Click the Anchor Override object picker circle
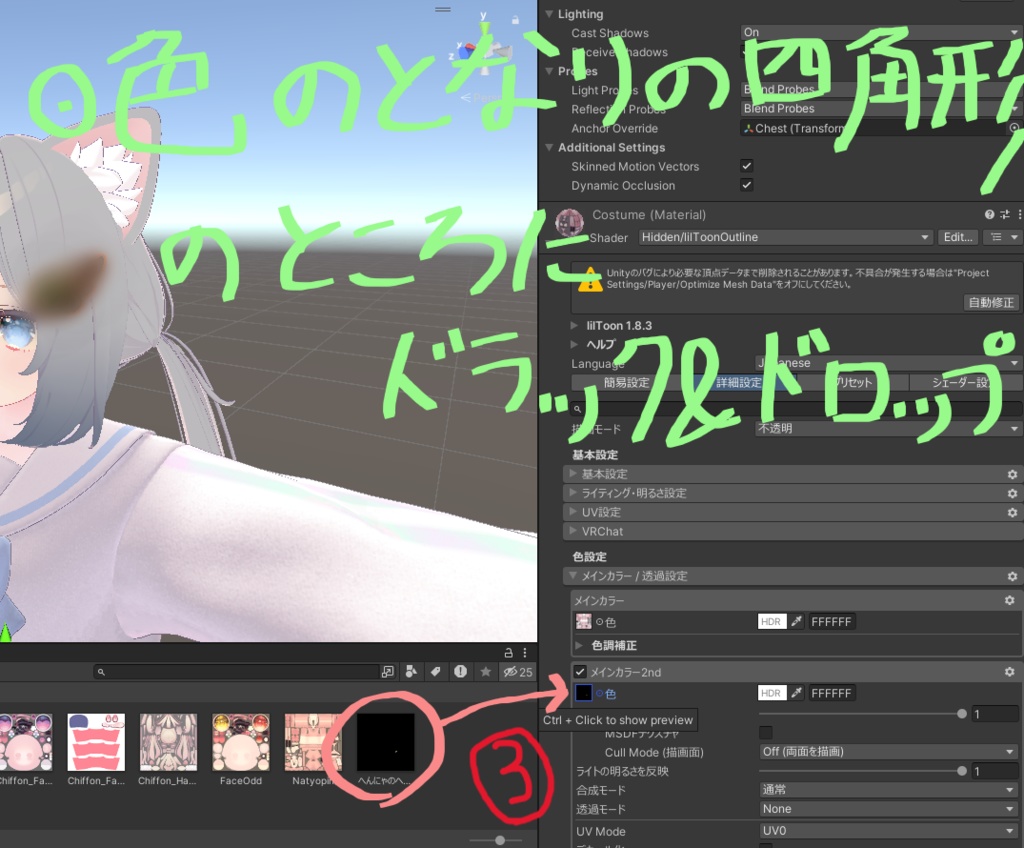1024x848 pixels. 1014,128
